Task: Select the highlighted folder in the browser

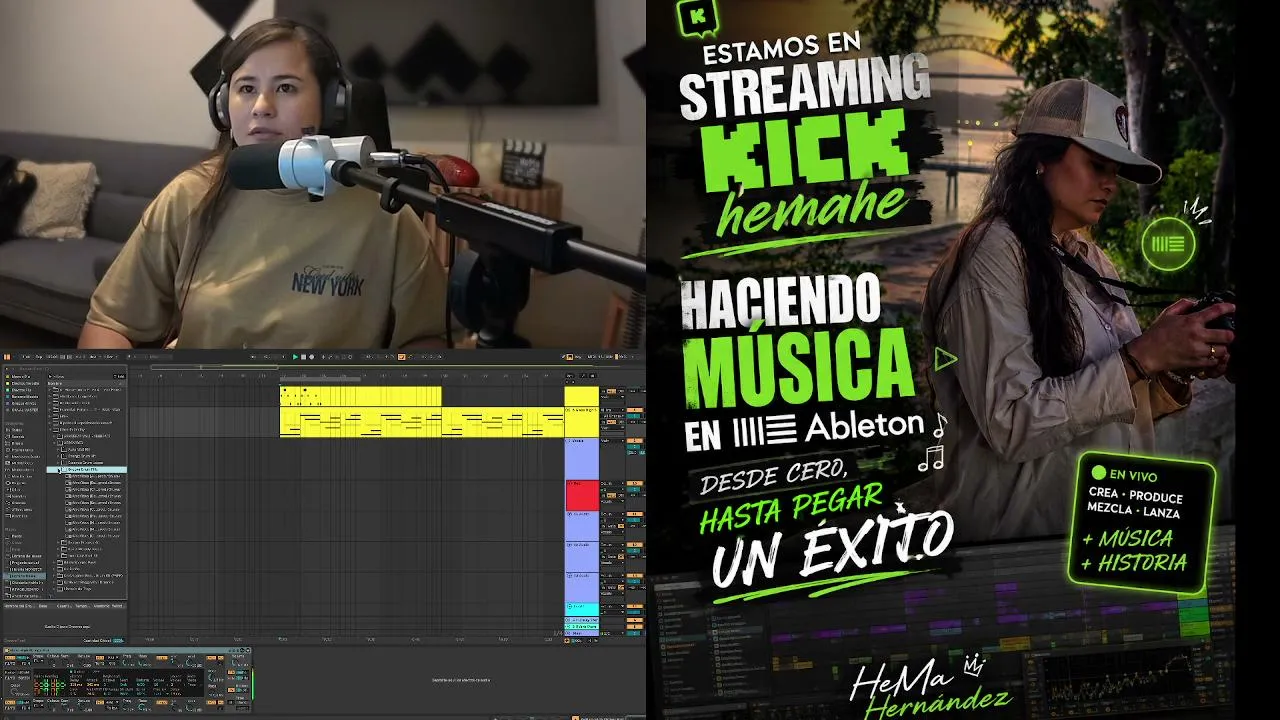Action: (88, 470)
